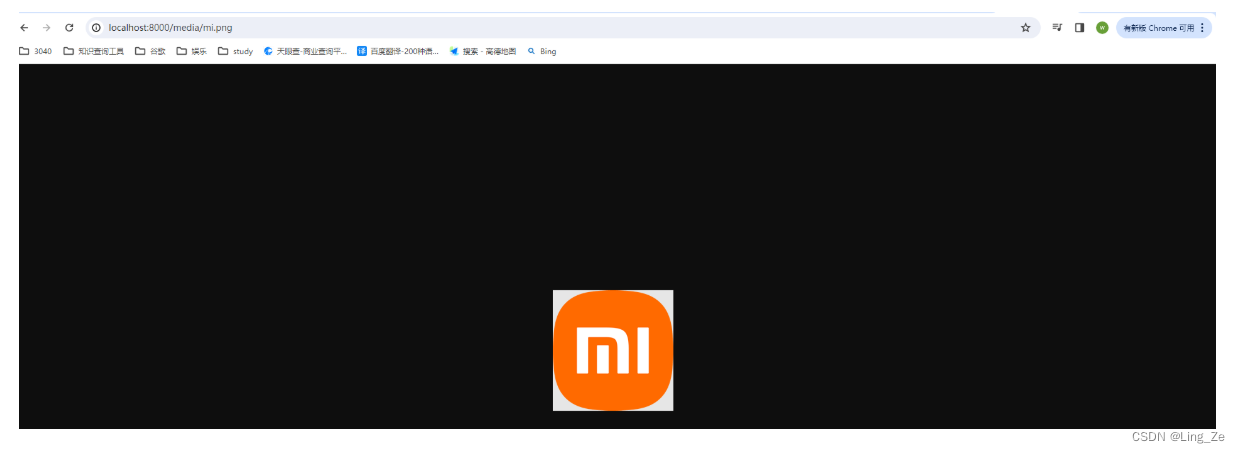
Task: Open the Bing bookmark
Action: coord(542,51)
